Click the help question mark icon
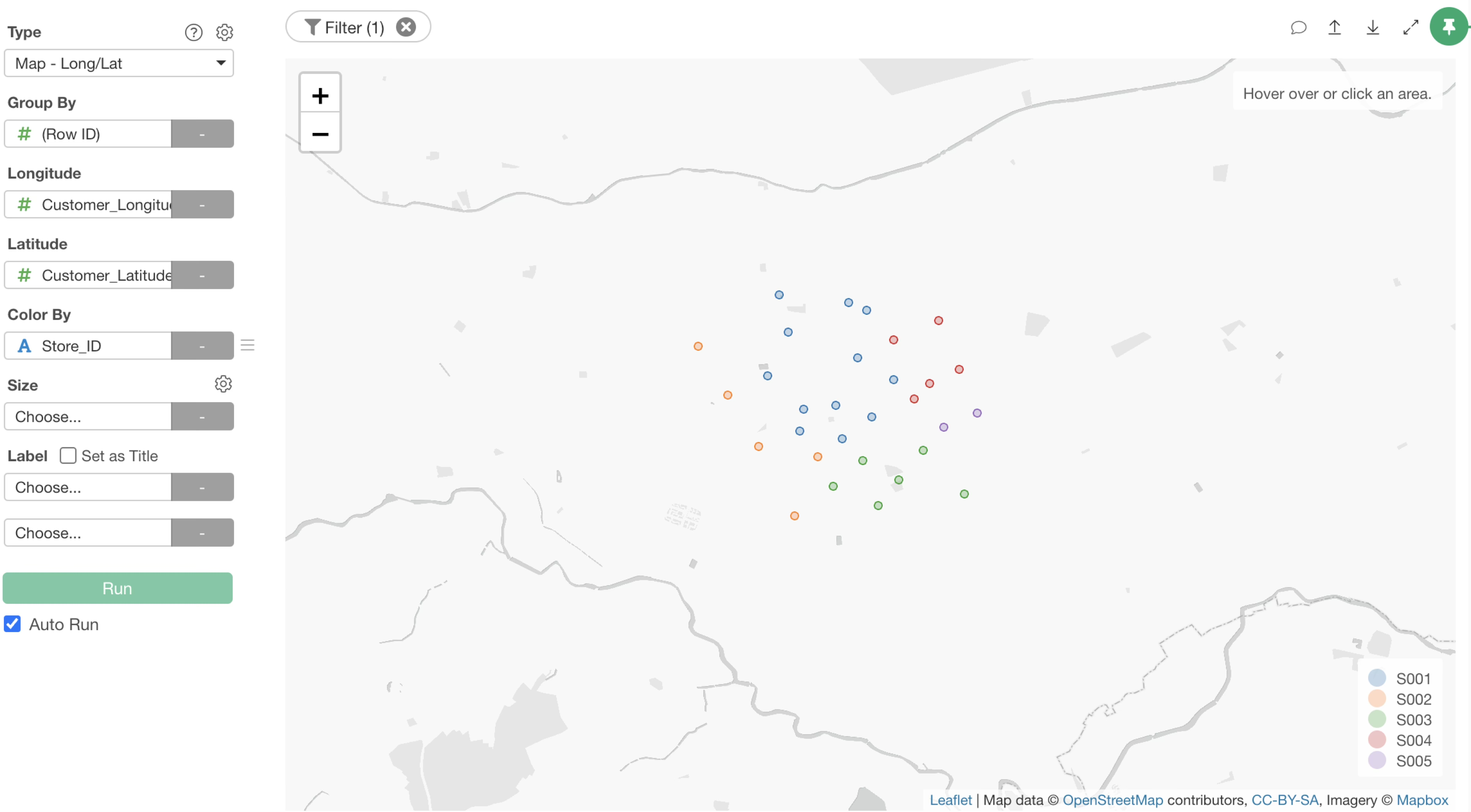Viewport: 1471px width, 812px height. click(x=193, y=33)
